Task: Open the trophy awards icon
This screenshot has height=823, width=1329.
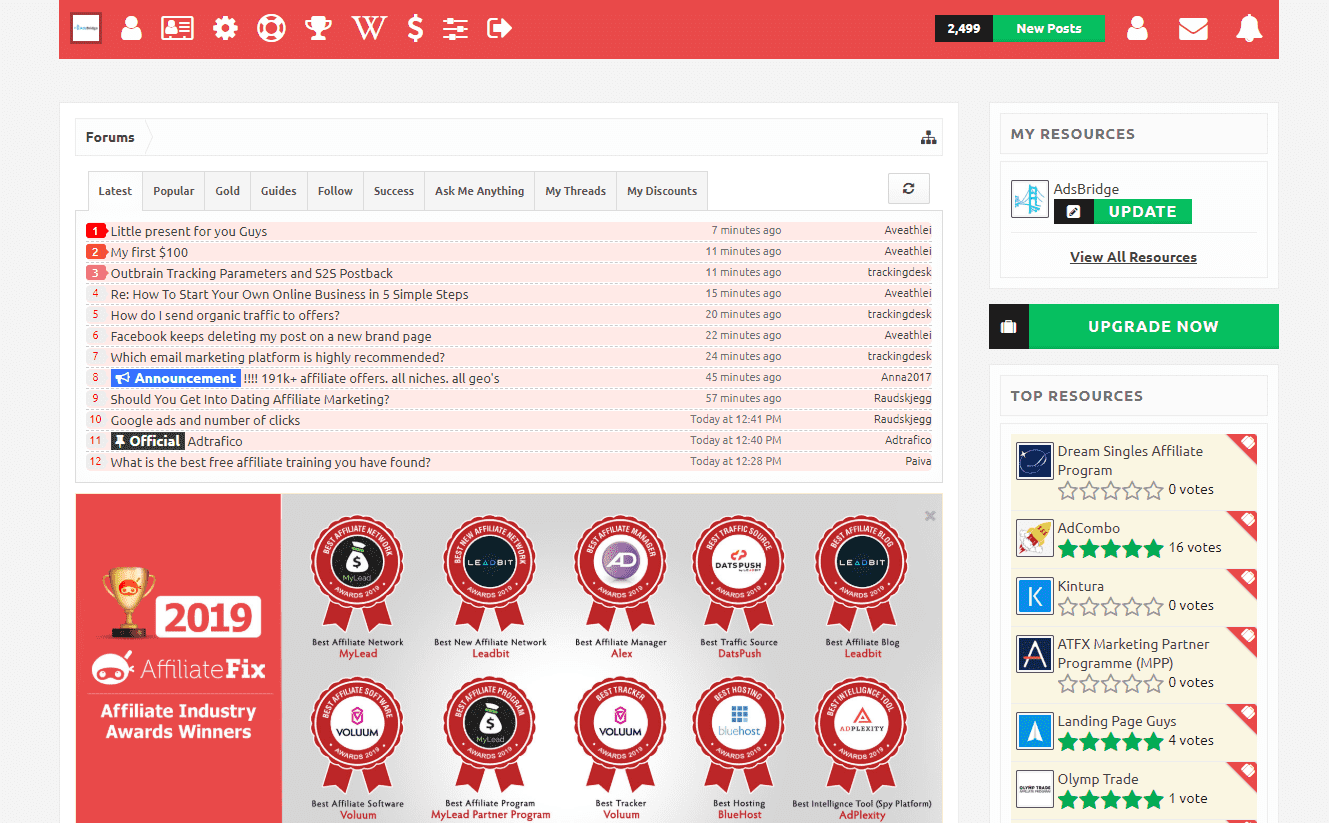Action: (318, 28)
